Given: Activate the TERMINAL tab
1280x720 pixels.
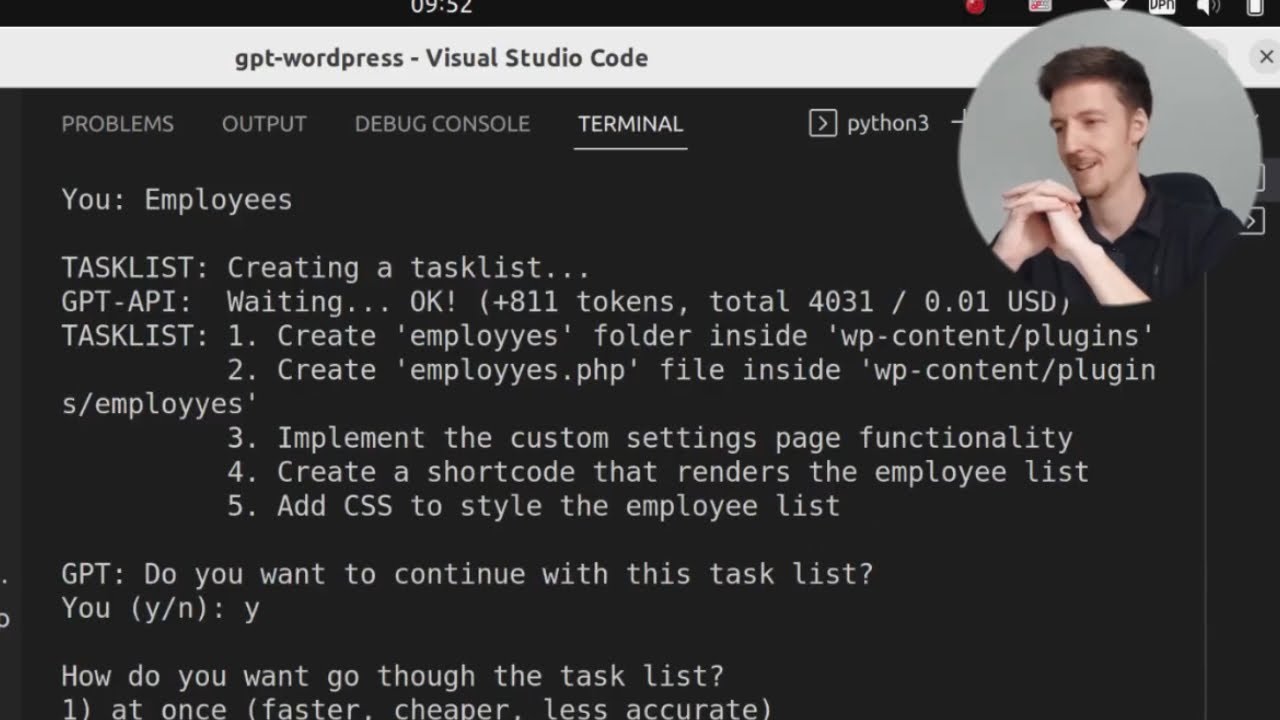Looking at the screenshot, I should pos(630,124).
